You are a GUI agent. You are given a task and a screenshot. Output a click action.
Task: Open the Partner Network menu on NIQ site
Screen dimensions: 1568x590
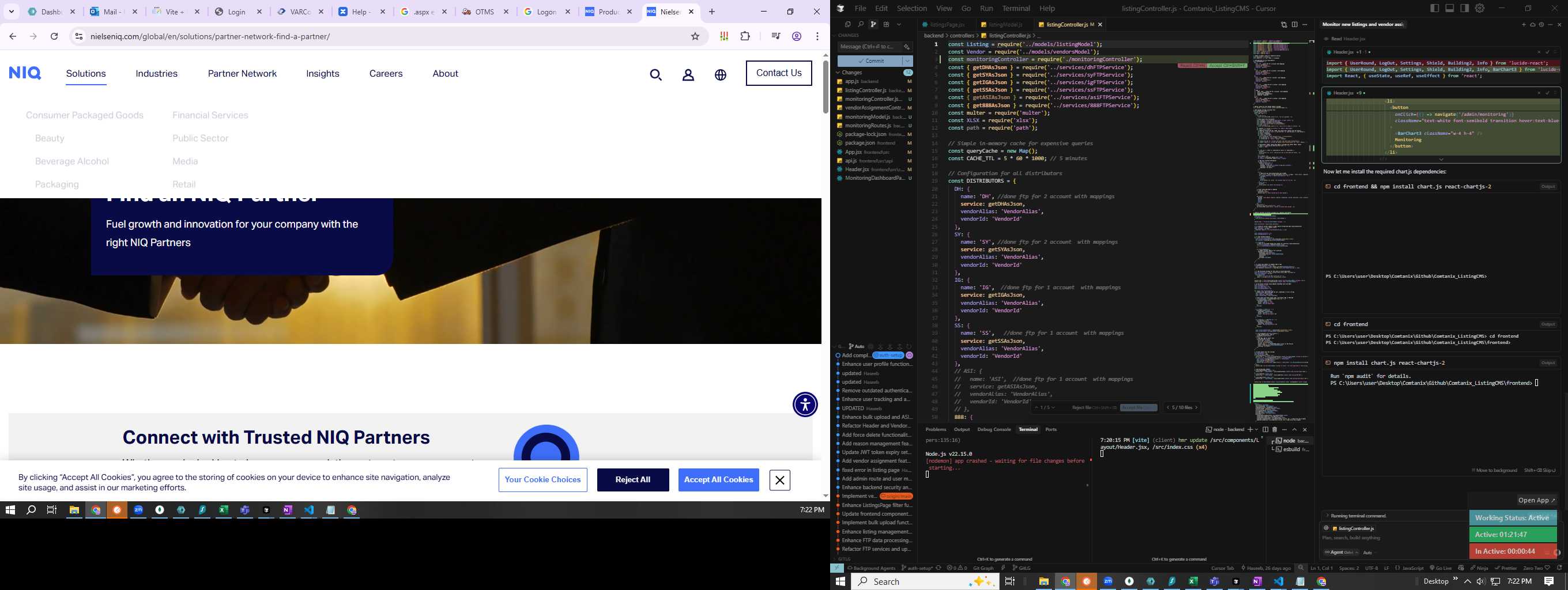click(x=242, y=74)
